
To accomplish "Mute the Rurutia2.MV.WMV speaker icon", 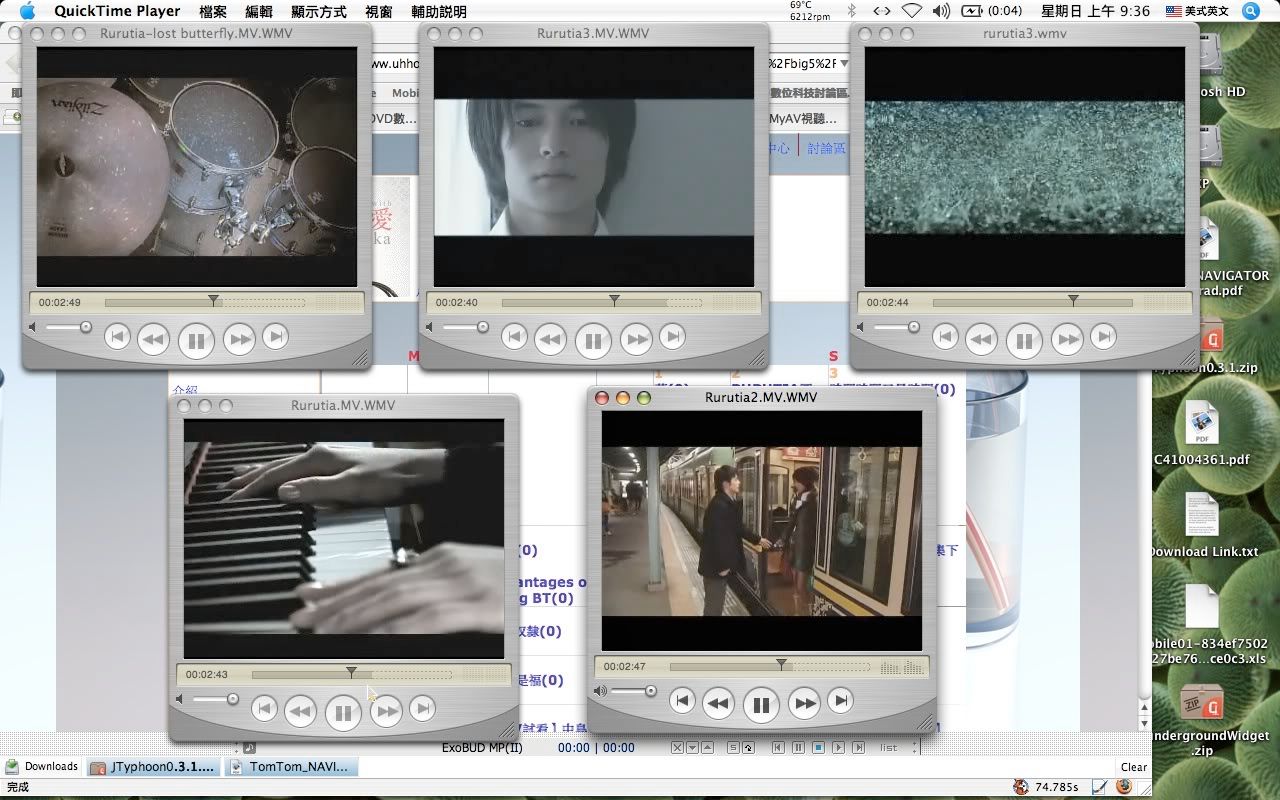I will [x=601, y=691].
